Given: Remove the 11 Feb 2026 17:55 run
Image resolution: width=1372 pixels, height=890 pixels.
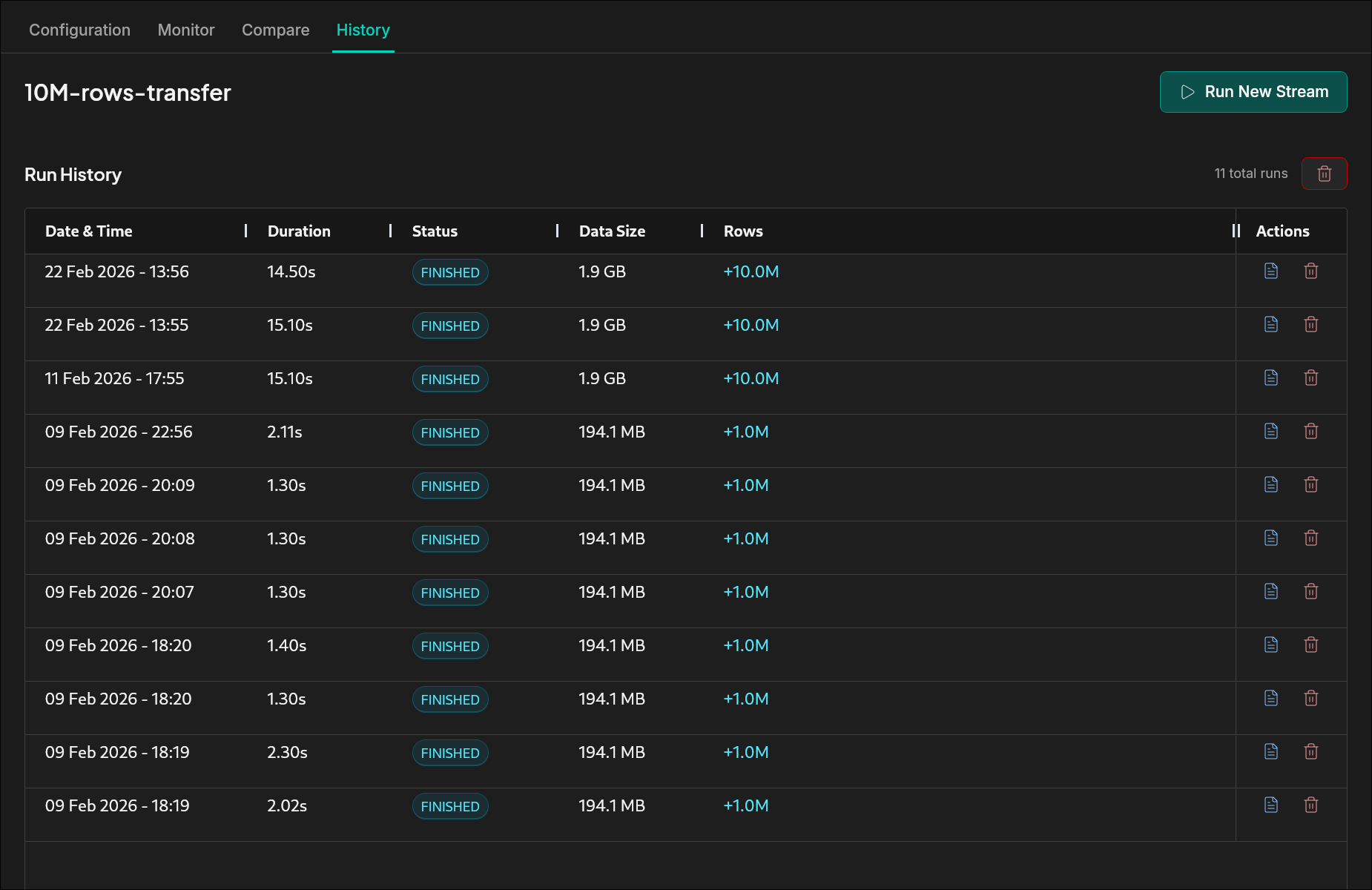Looking at the screenshot, I should [1311, 378].
